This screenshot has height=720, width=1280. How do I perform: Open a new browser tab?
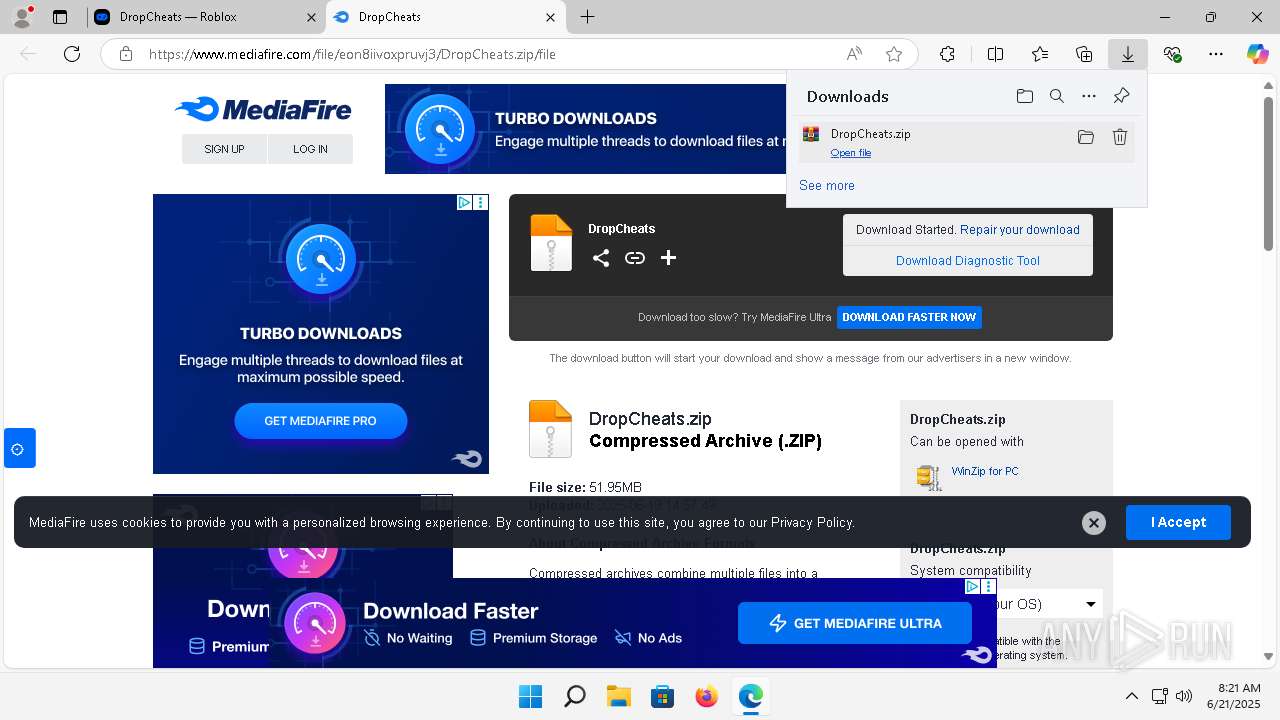click(x=588, y=17)
